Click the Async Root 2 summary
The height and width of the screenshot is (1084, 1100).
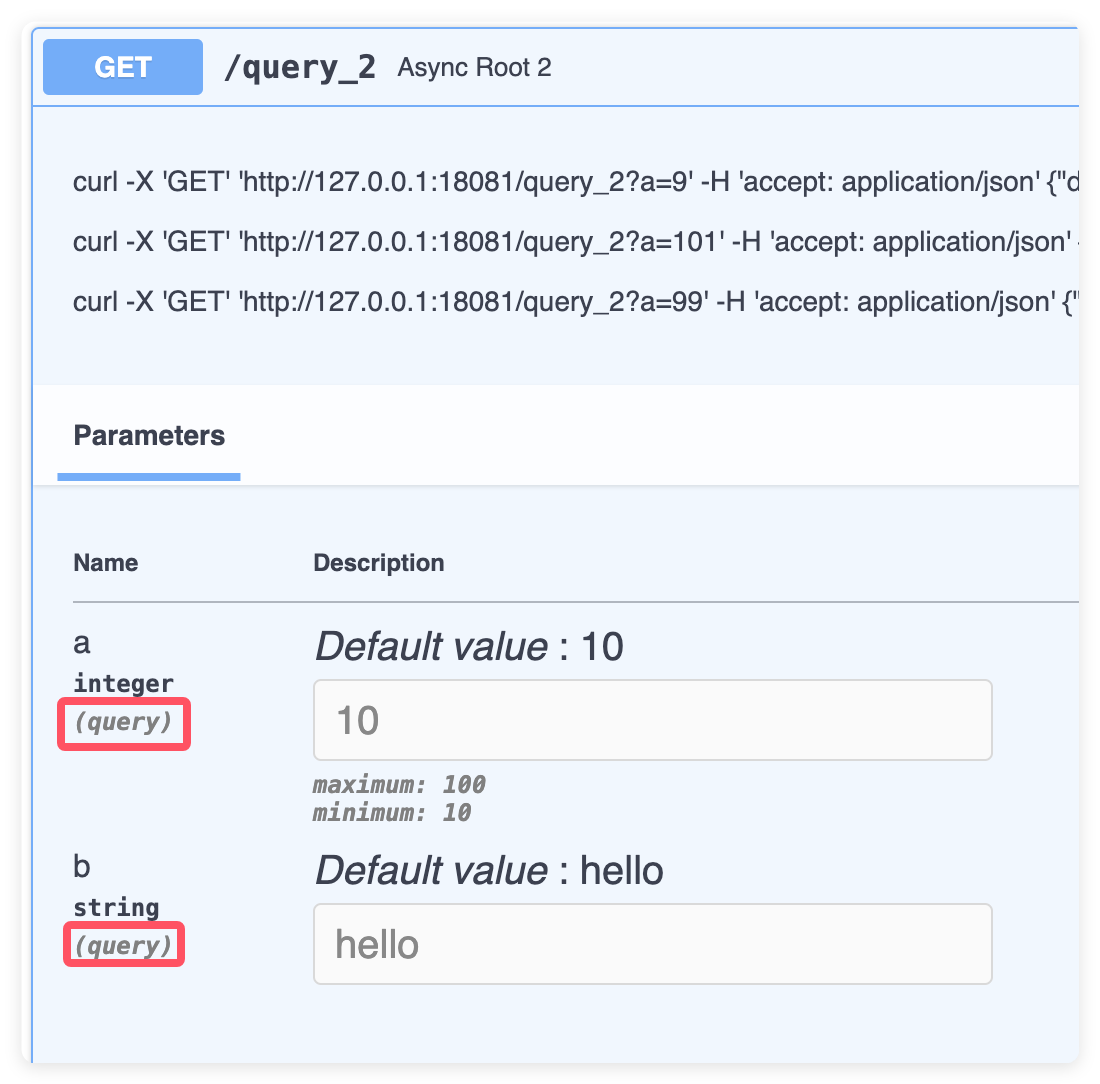[474, 68]
